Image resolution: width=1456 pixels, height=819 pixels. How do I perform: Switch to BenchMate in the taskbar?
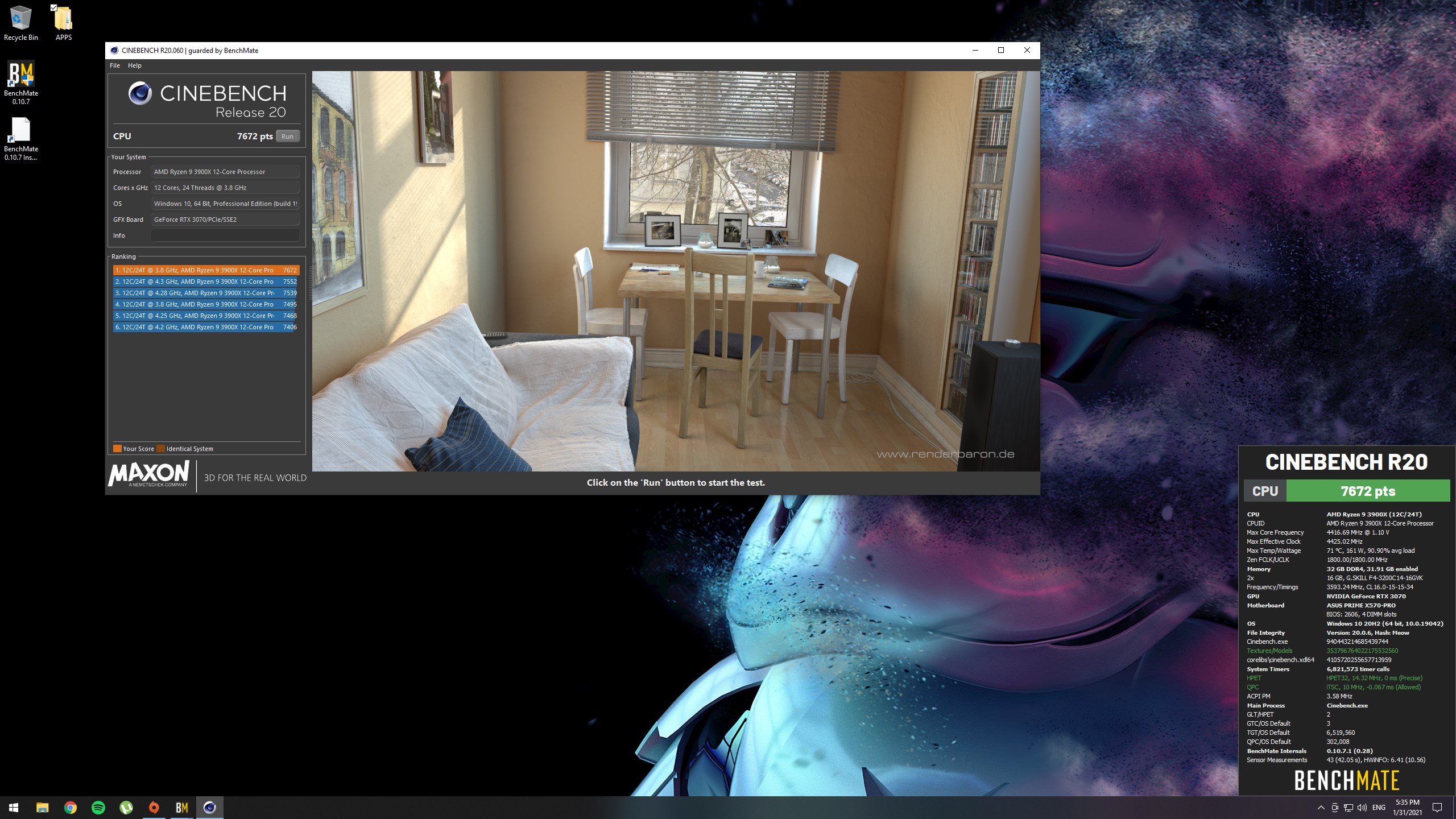[x=181, y=808]
